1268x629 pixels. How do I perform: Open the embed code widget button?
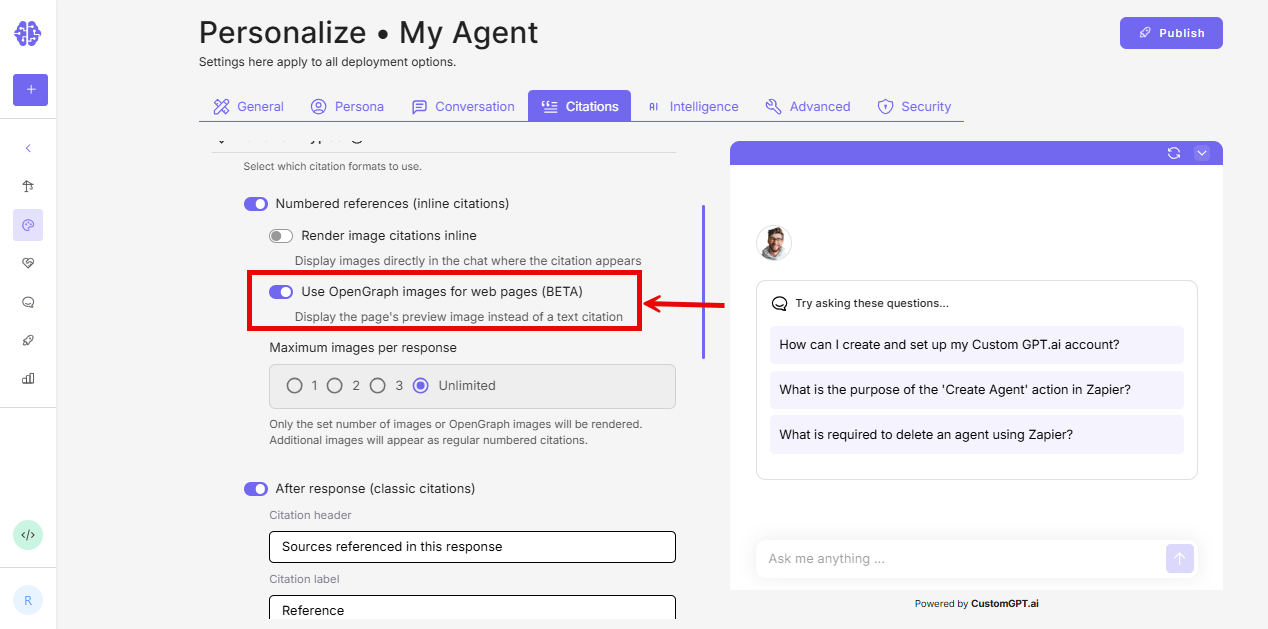coord(28,535)
